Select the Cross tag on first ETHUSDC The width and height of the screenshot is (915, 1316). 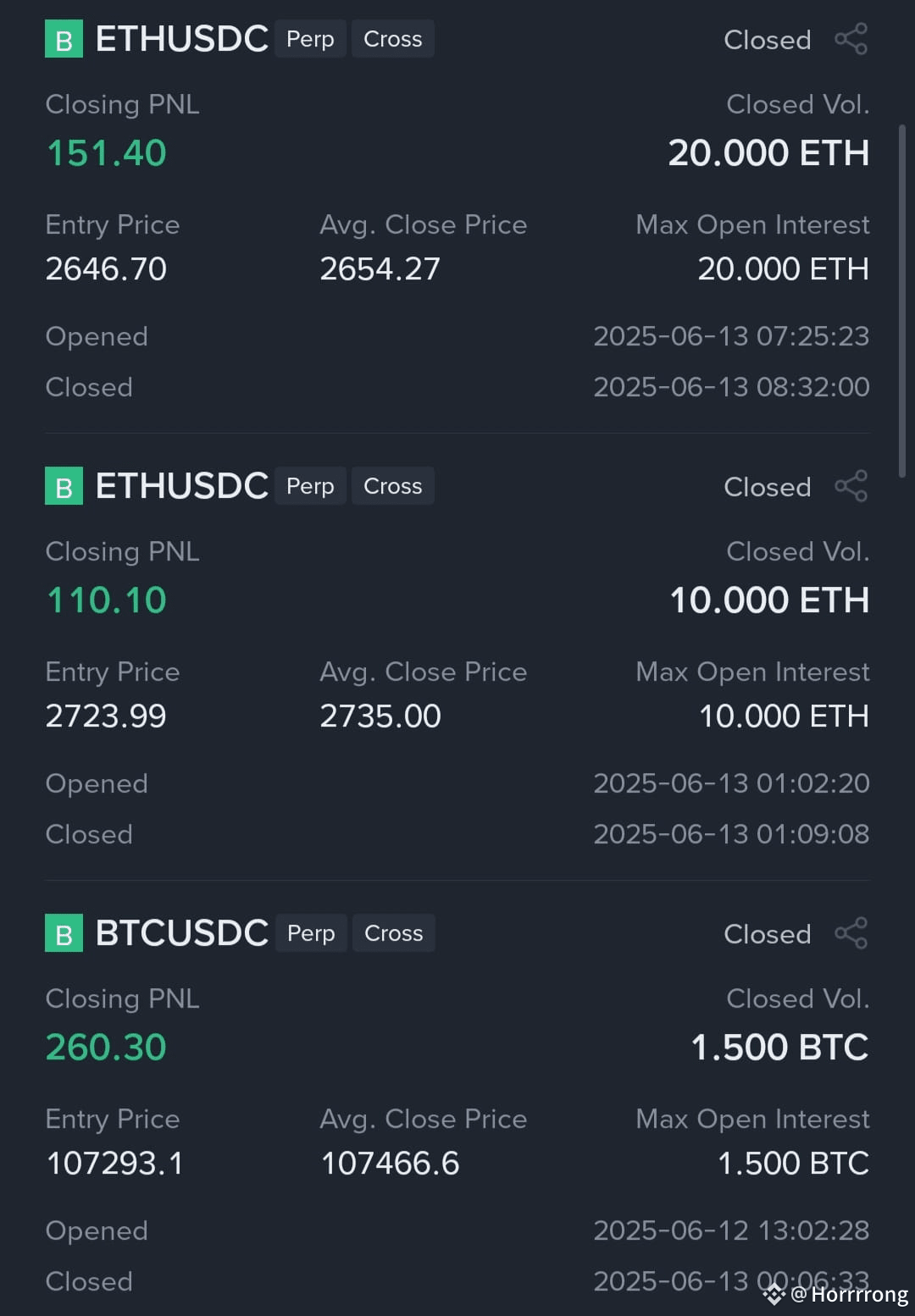[x=393, y=39]
